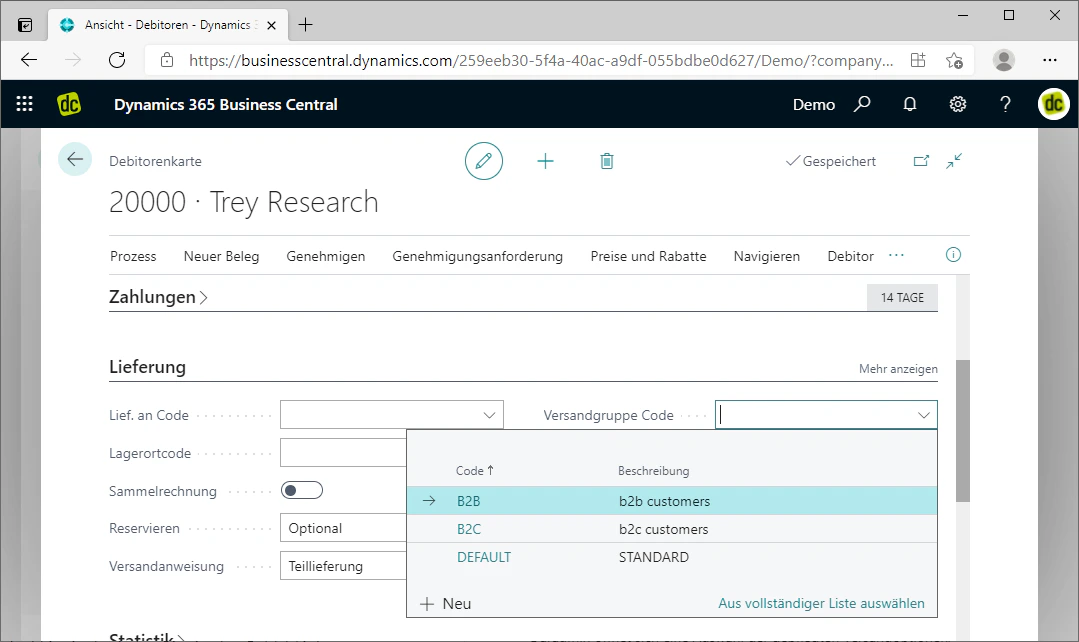
Task: Click the Lagerortcode input field
Action: [343, 453]
